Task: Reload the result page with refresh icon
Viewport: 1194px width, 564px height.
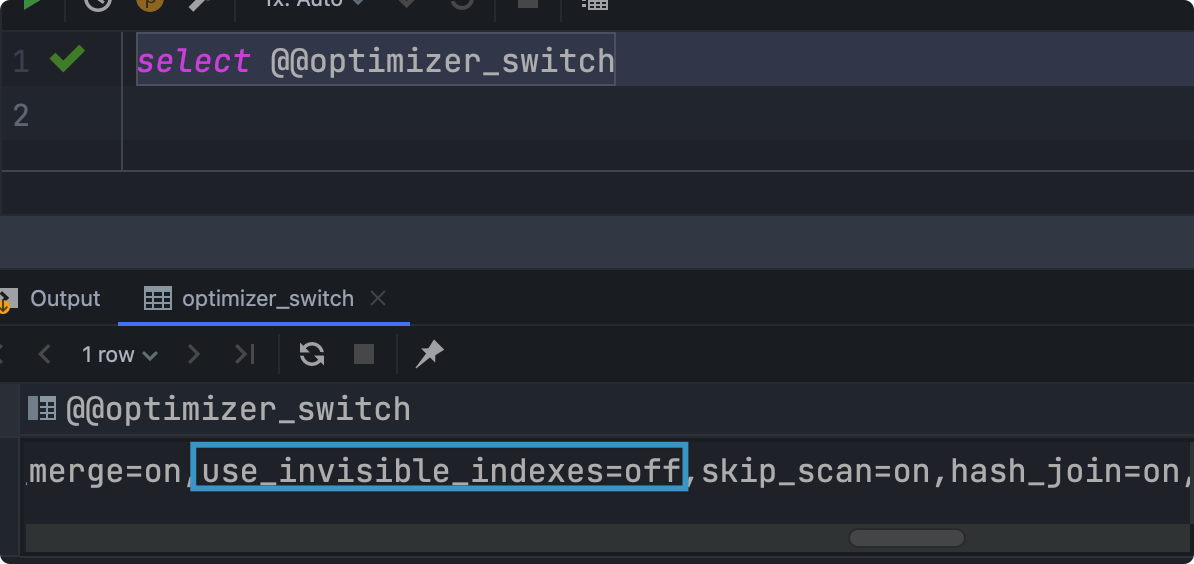Action: (311, 354)
